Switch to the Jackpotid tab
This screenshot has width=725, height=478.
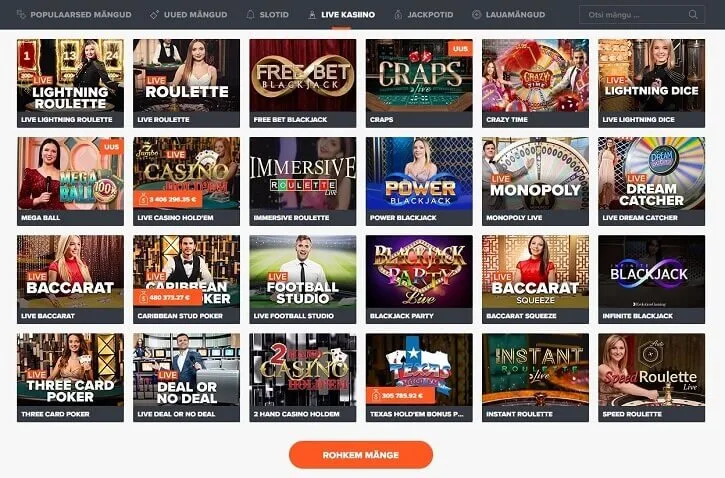[430, 14]
